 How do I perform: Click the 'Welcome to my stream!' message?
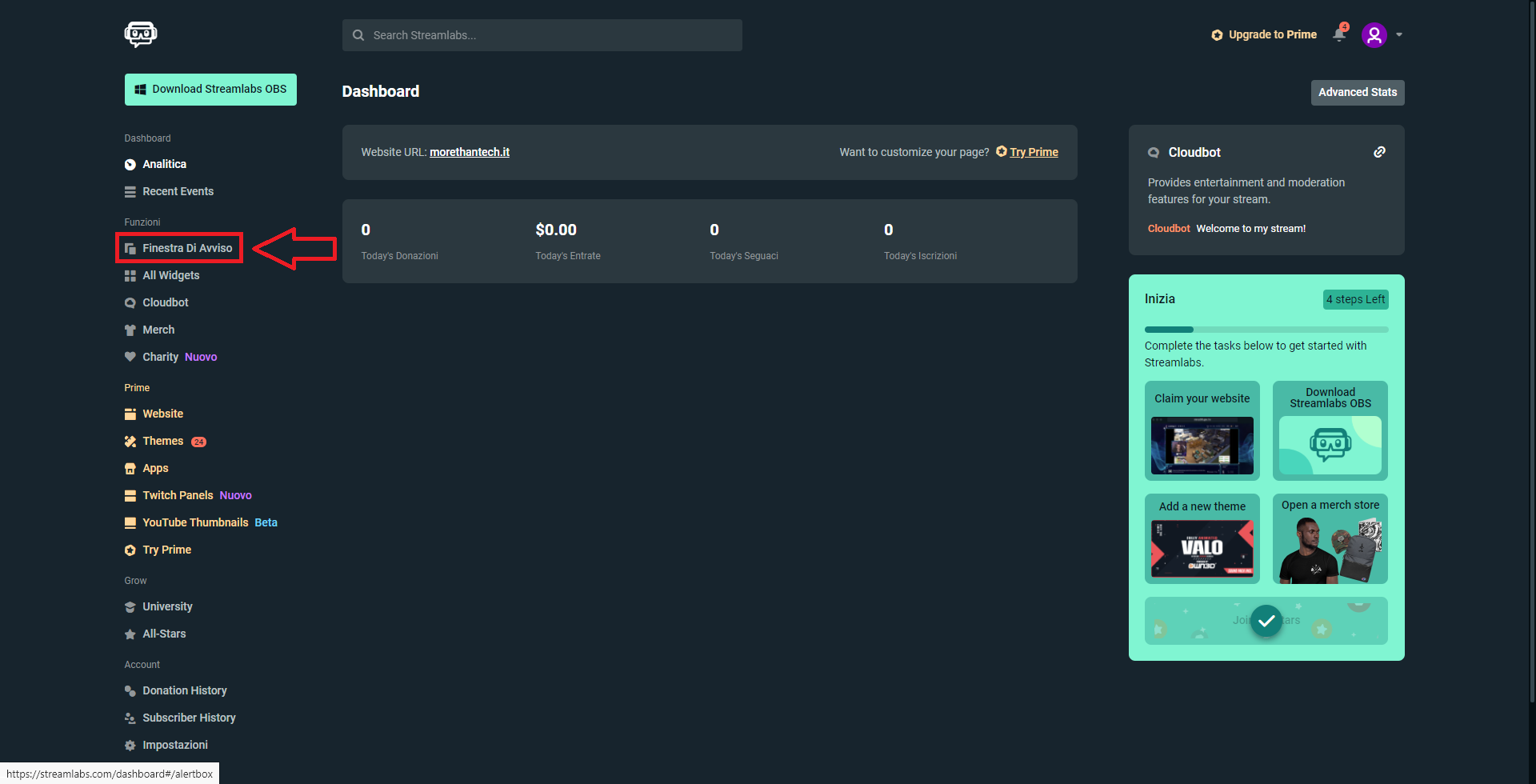[x=1251, y=229]
